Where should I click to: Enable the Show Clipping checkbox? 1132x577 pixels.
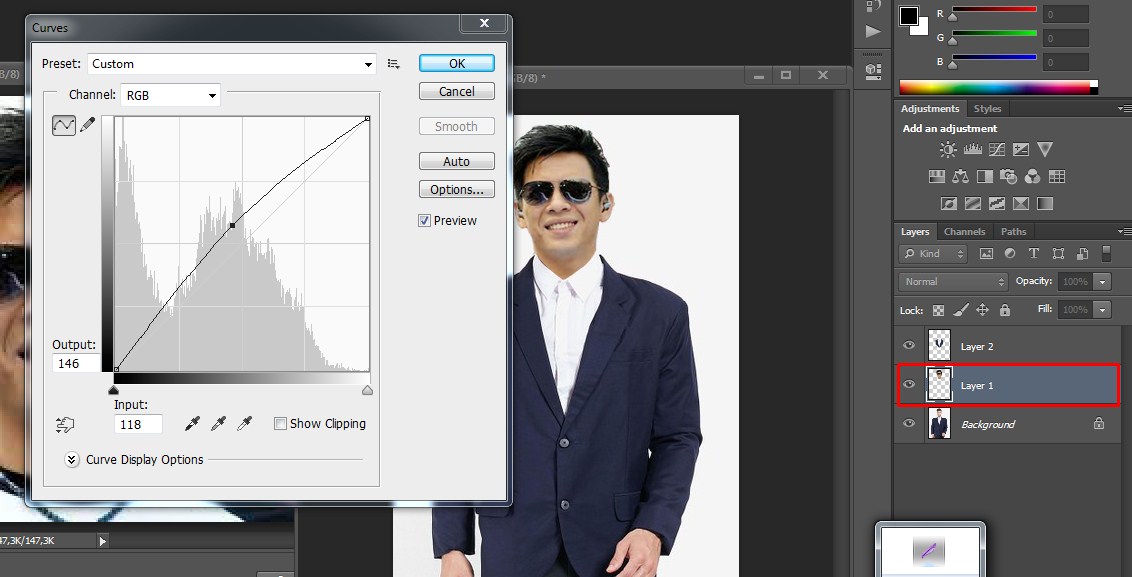click(280, 424)
